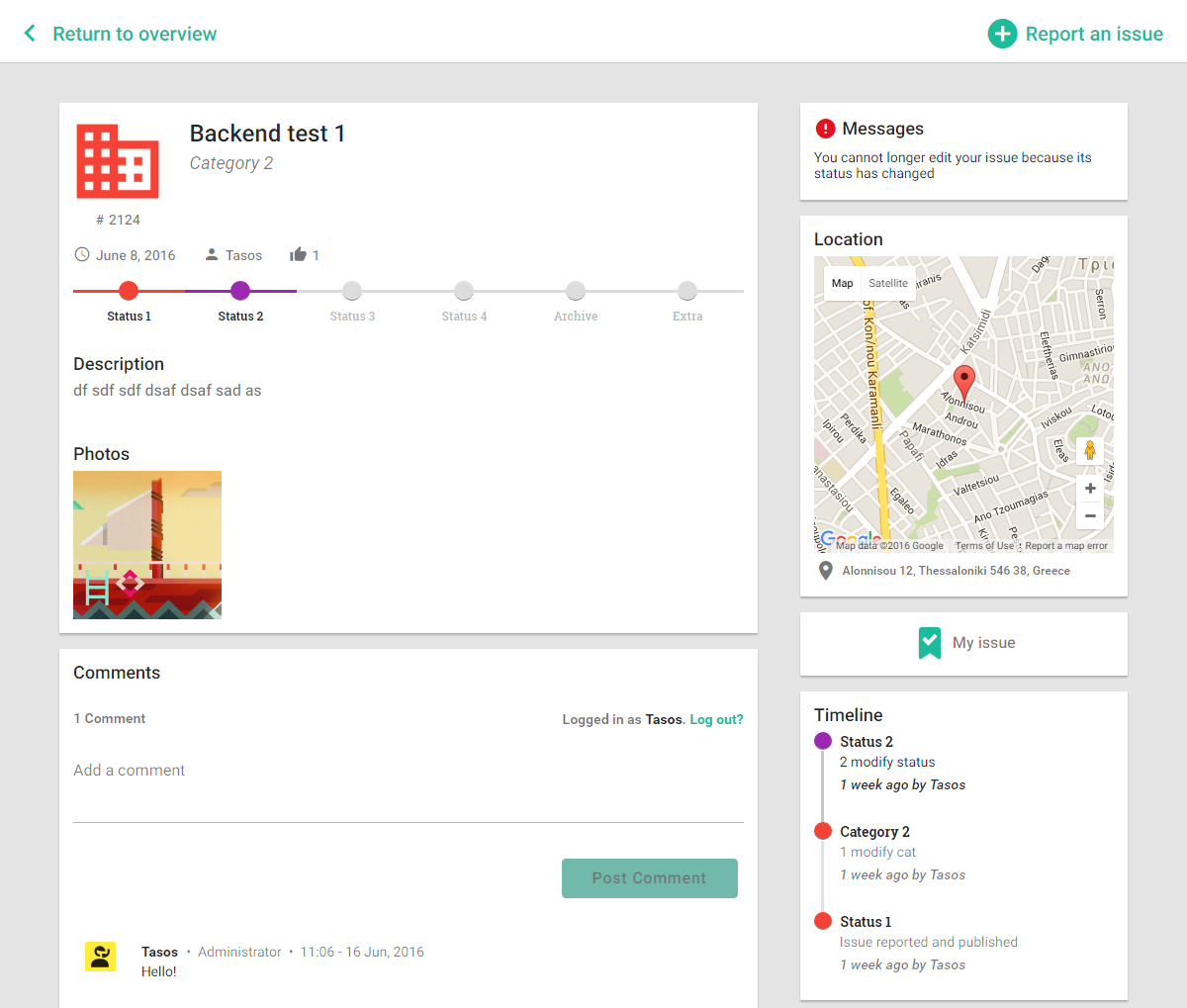Click the purple Status 2 timeline dot
Screen dimensions: 1187x1008
[x=823, y=741]
